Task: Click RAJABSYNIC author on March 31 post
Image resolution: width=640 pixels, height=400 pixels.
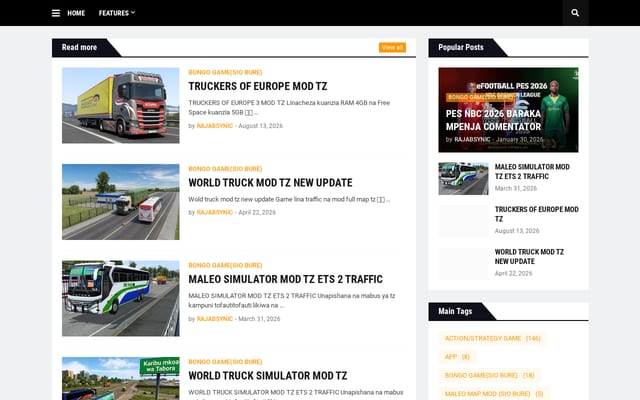Action: [x=215, y=319]
